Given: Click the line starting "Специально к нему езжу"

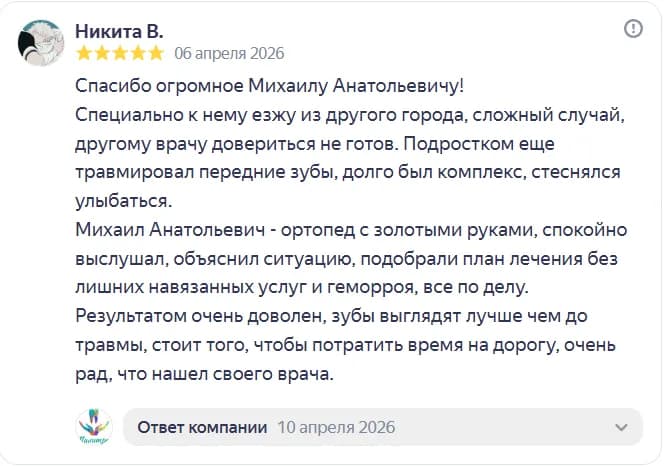Looking at the screenshot, I should (x=350, y=115).
